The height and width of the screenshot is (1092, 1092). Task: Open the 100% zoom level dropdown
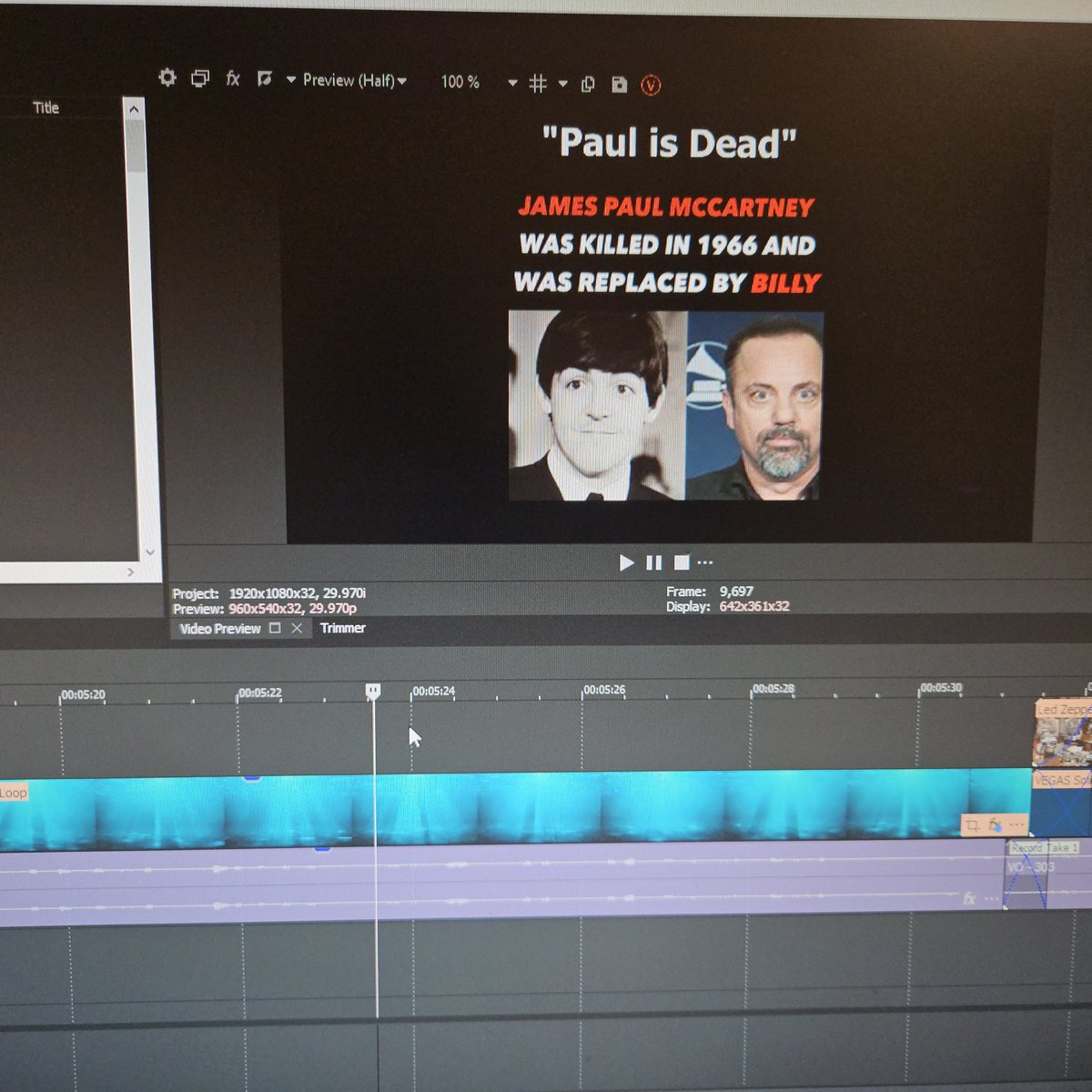click(x=512, y=83)
